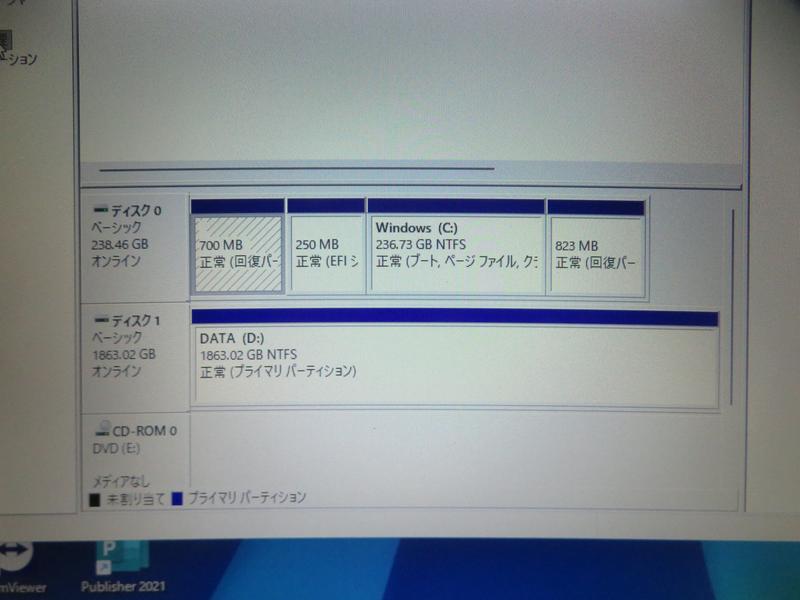The width and height of the screenshot is (800, 600).
Task: Click the オンライン status under ディスク 0
Action: pyautogui.click(x=116, y=261)
